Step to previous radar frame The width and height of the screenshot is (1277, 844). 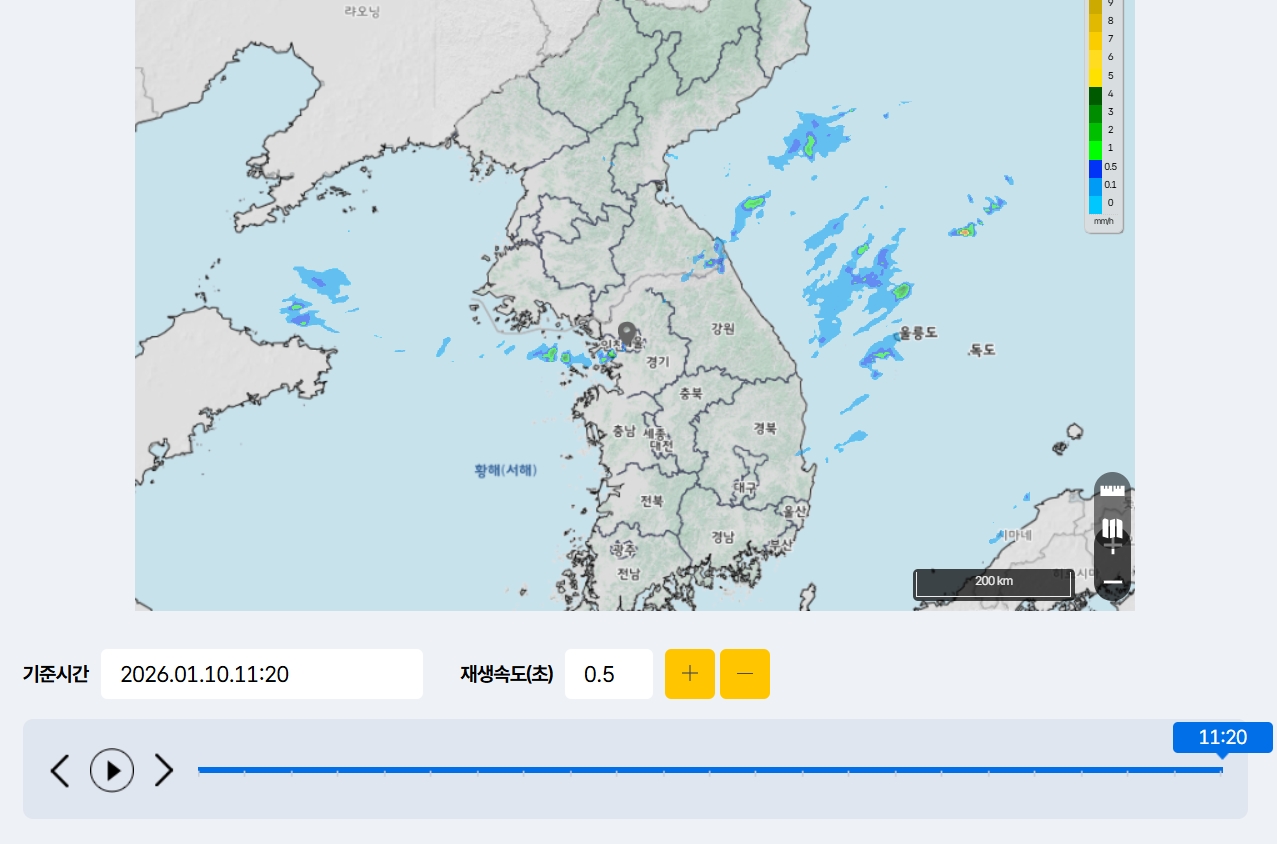(x=60, y=770)
